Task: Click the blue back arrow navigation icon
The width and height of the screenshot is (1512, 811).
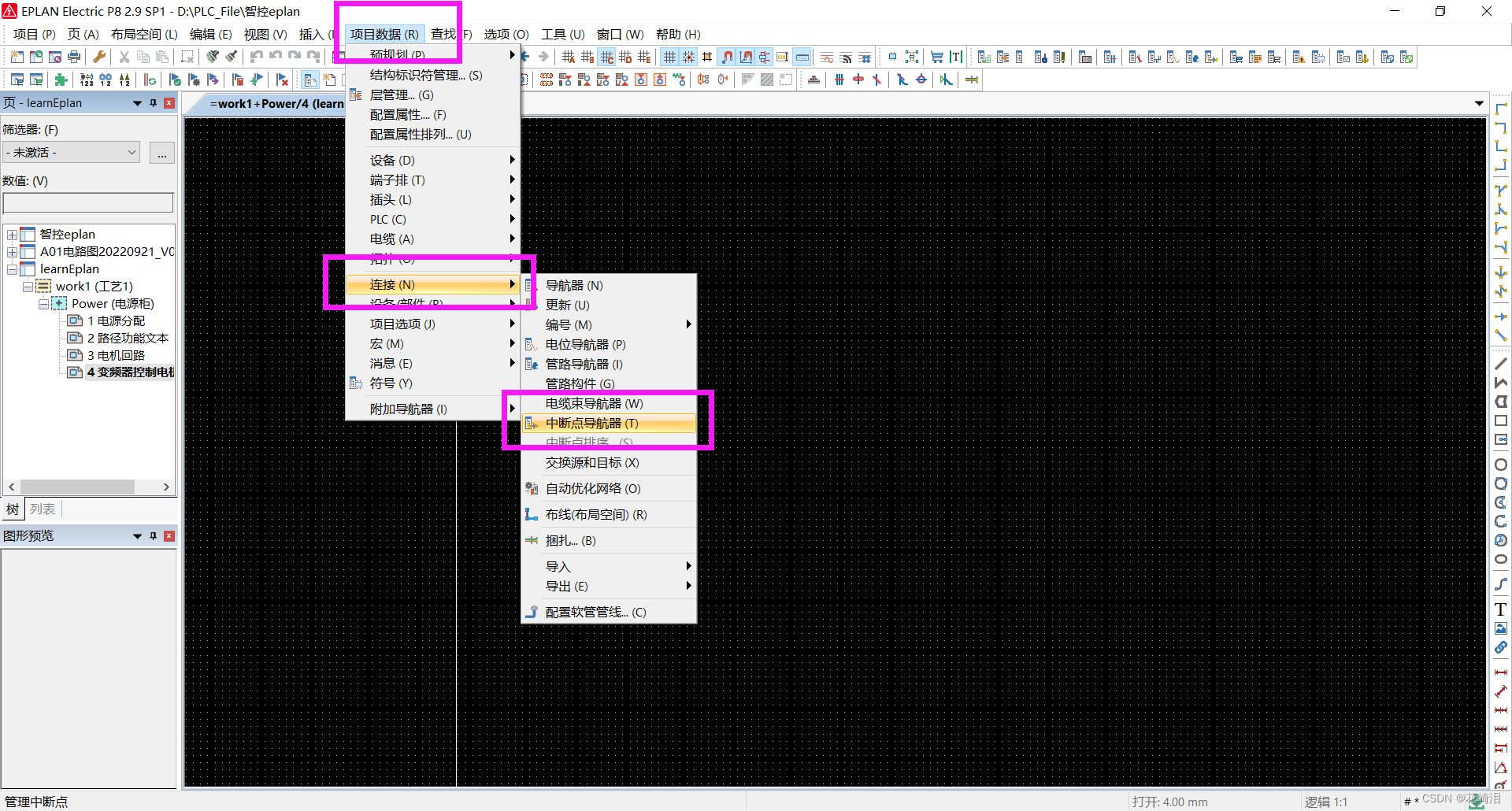Action: click(525, 57)
